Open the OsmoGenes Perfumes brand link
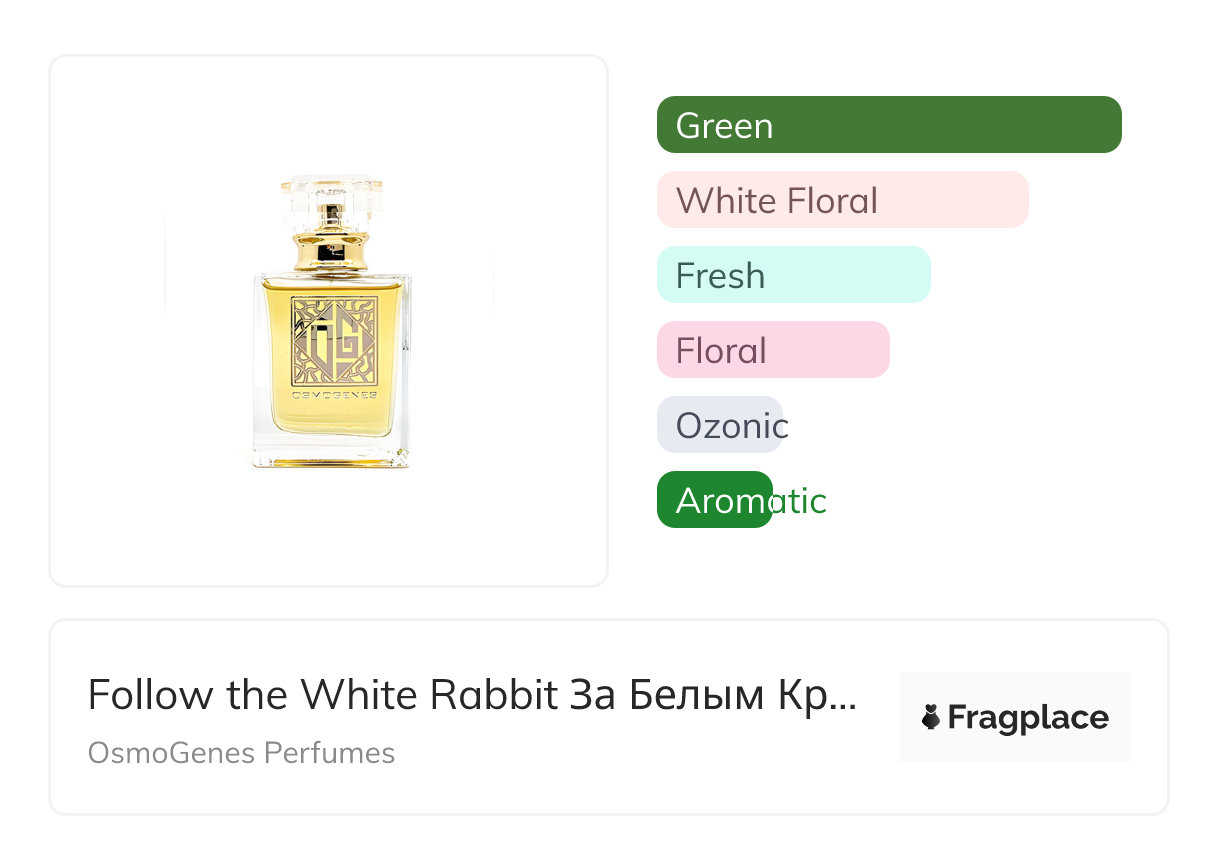Viewport: 1218px width, 864px height. point(241,753)
